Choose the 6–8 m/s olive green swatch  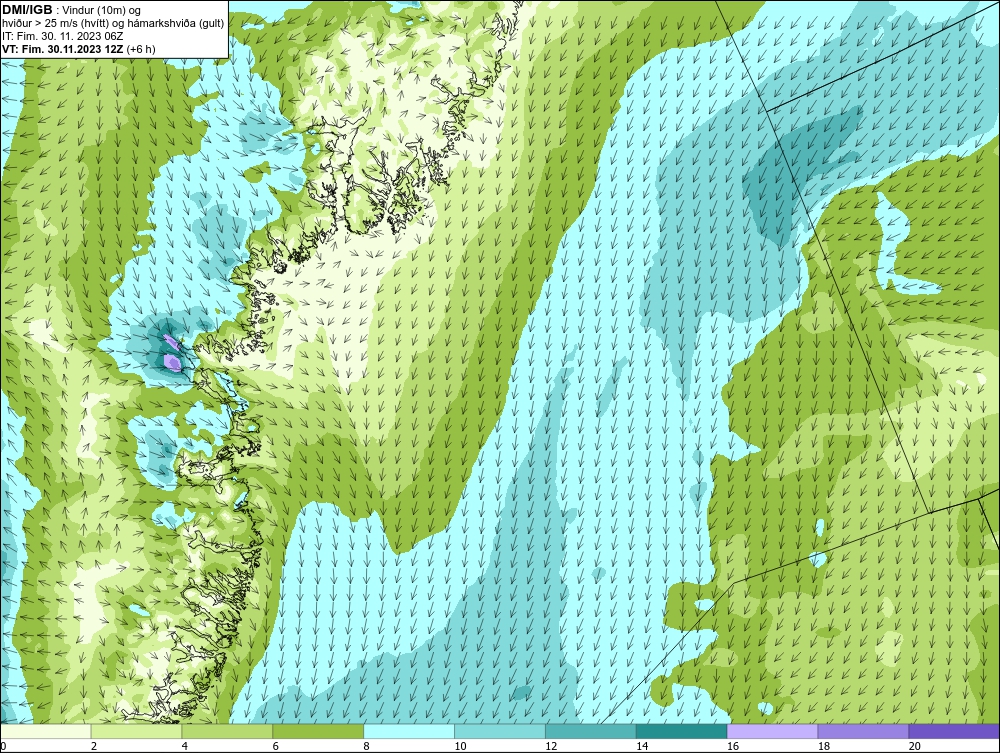[x=318, y=731]
